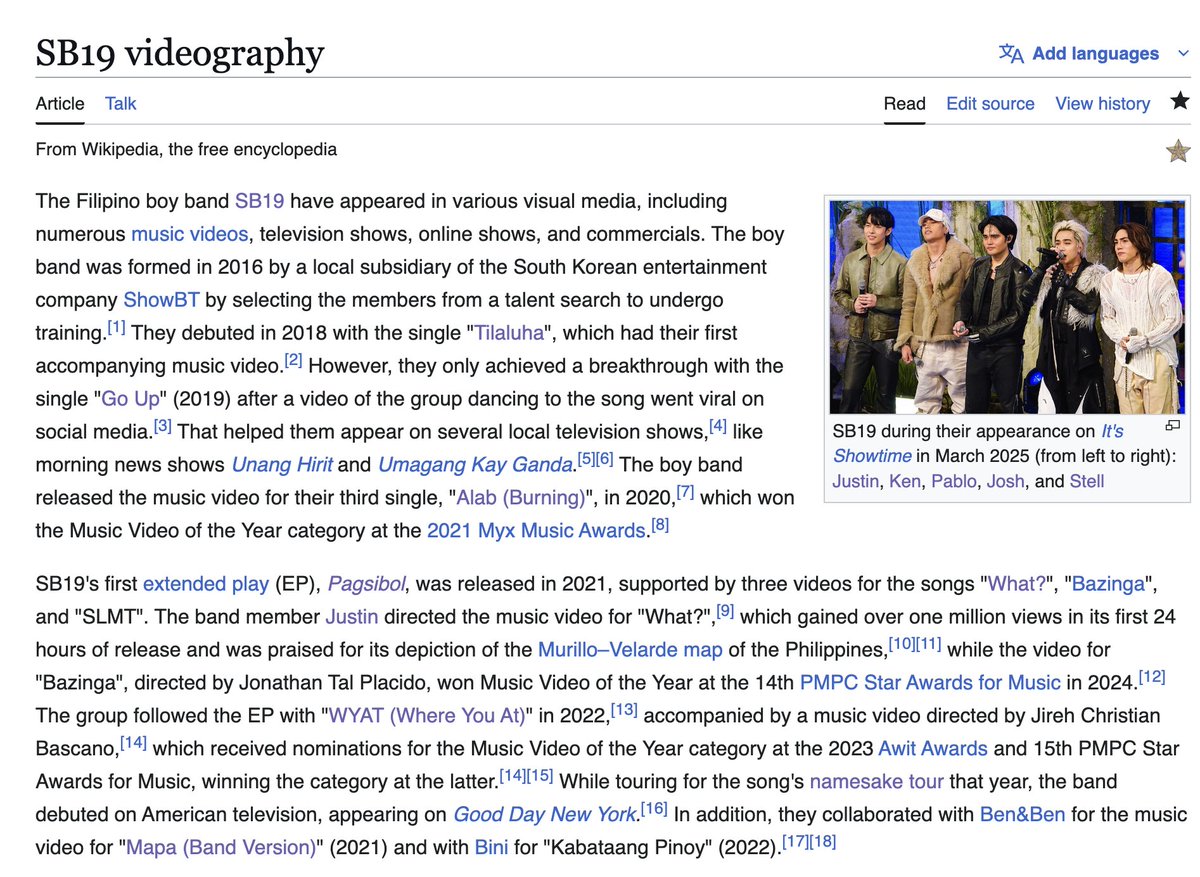Open the PMPC Star Awards for Music link
Screen dimensions: 1200x877
pos(930,683)
